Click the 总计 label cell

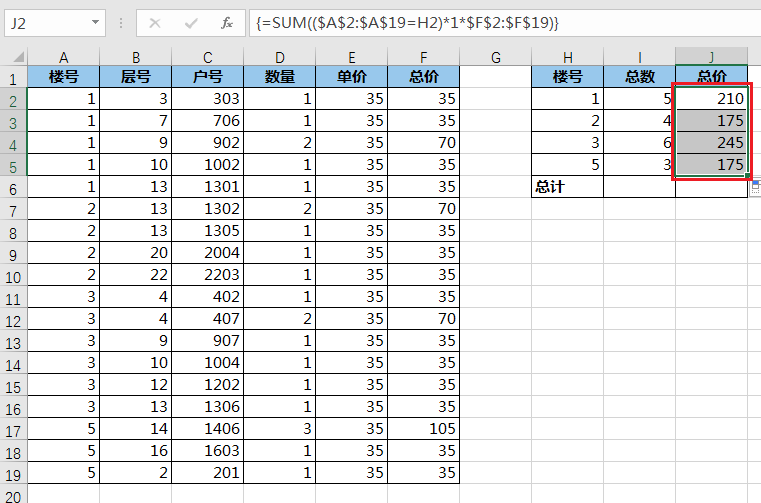tap(567, 186)
